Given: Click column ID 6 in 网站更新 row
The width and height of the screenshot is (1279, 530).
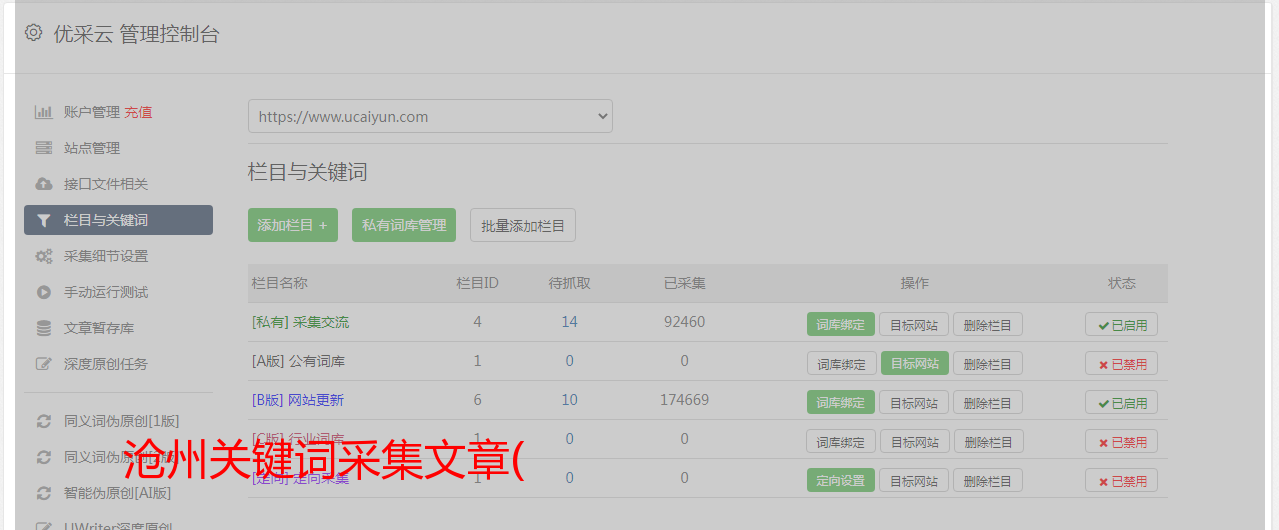Looking at the screenshot, I should click(x=477, y=400).
